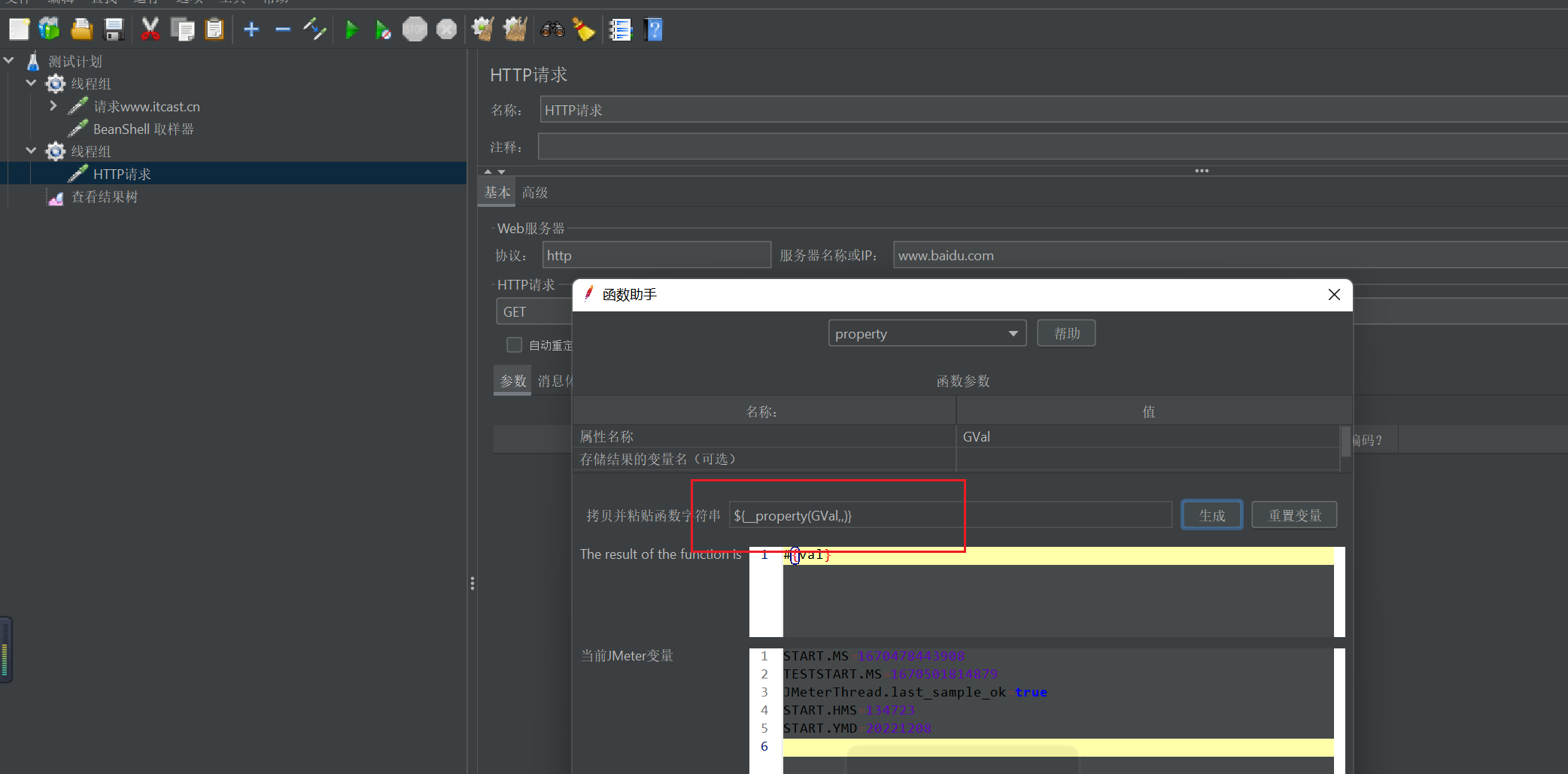Screen dimensions: 1568x774
Task: Open the Templates icon in toolbar
Action: pyautogui.click(x=50, y=30)
